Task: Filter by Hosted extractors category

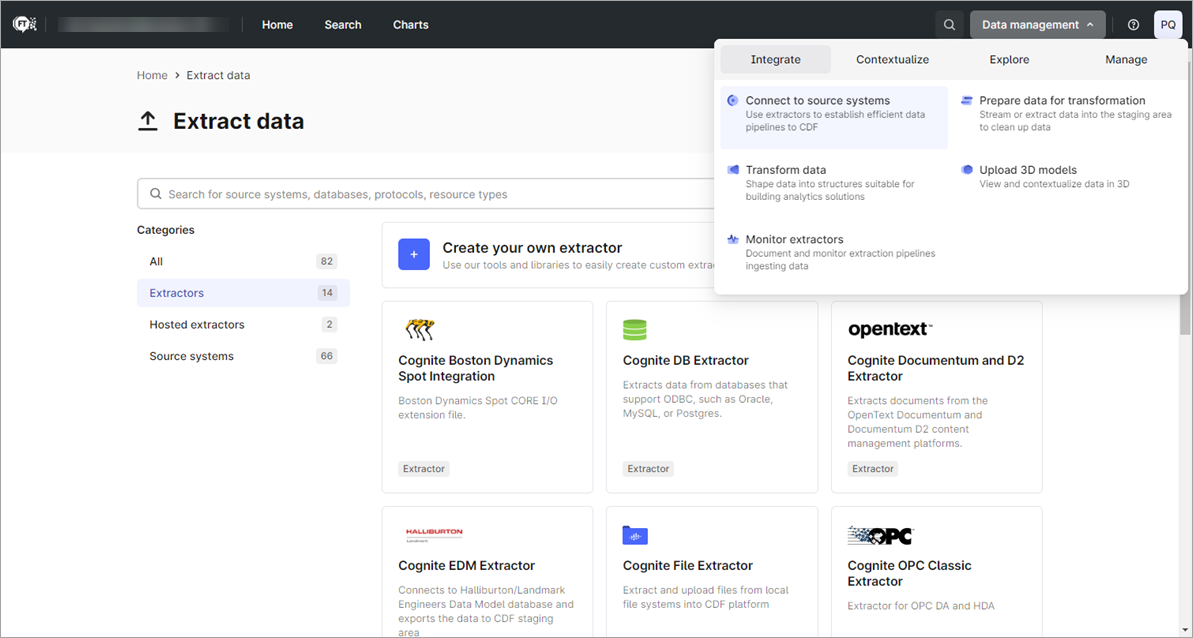Action: [197, 325]
